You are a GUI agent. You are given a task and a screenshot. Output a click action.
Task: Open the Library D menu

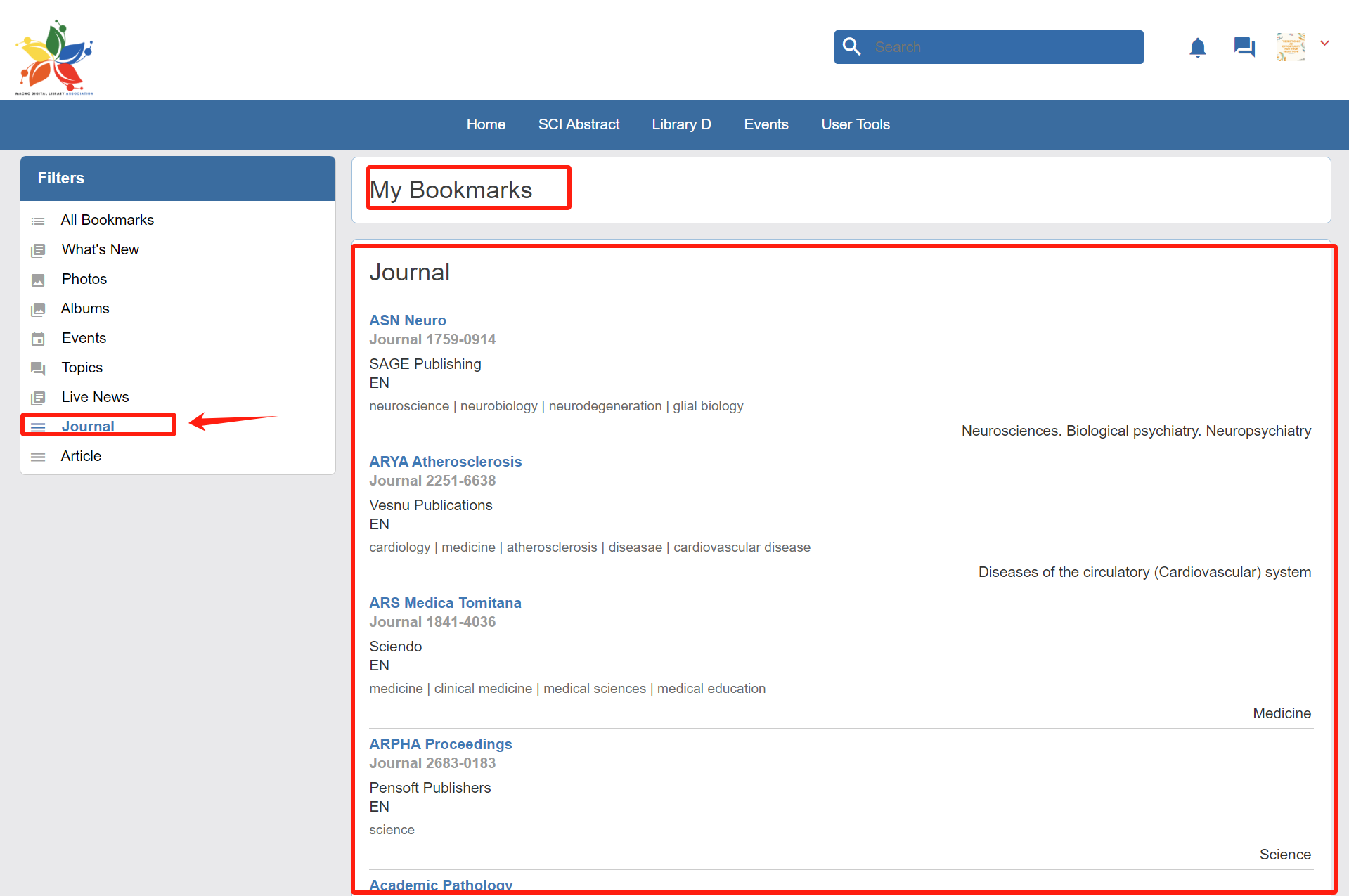click(x=681, y=124)
